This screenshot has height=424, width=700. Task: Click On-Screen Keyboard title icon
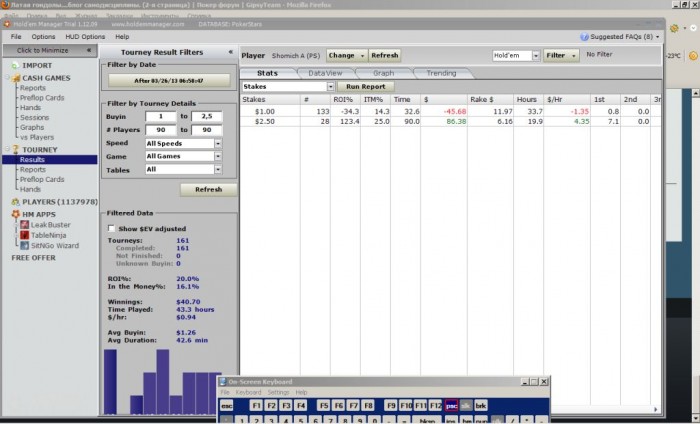point(223,382)
